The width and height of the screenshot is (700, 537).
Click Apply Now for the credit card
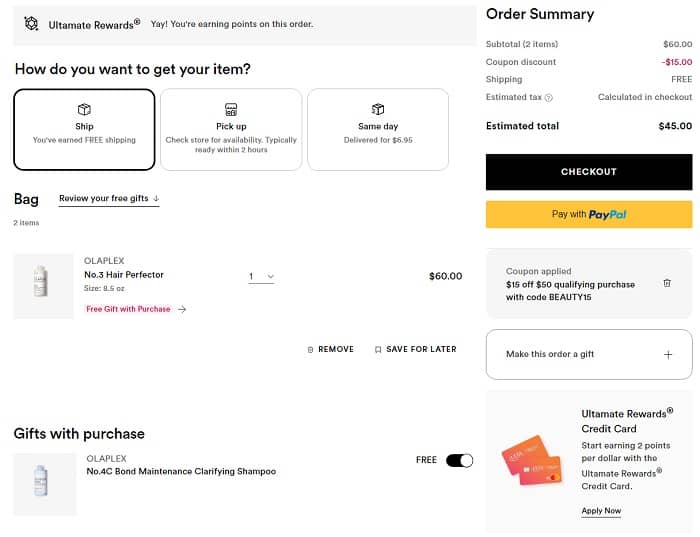[x=601, y=511]
